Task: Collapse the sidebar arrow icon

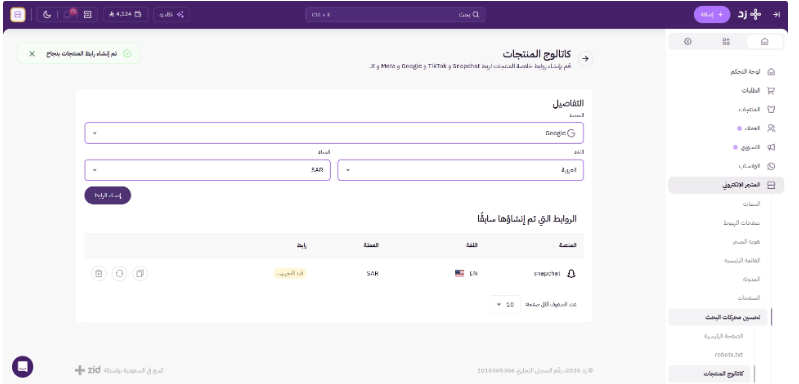Action: click(777, 15)
